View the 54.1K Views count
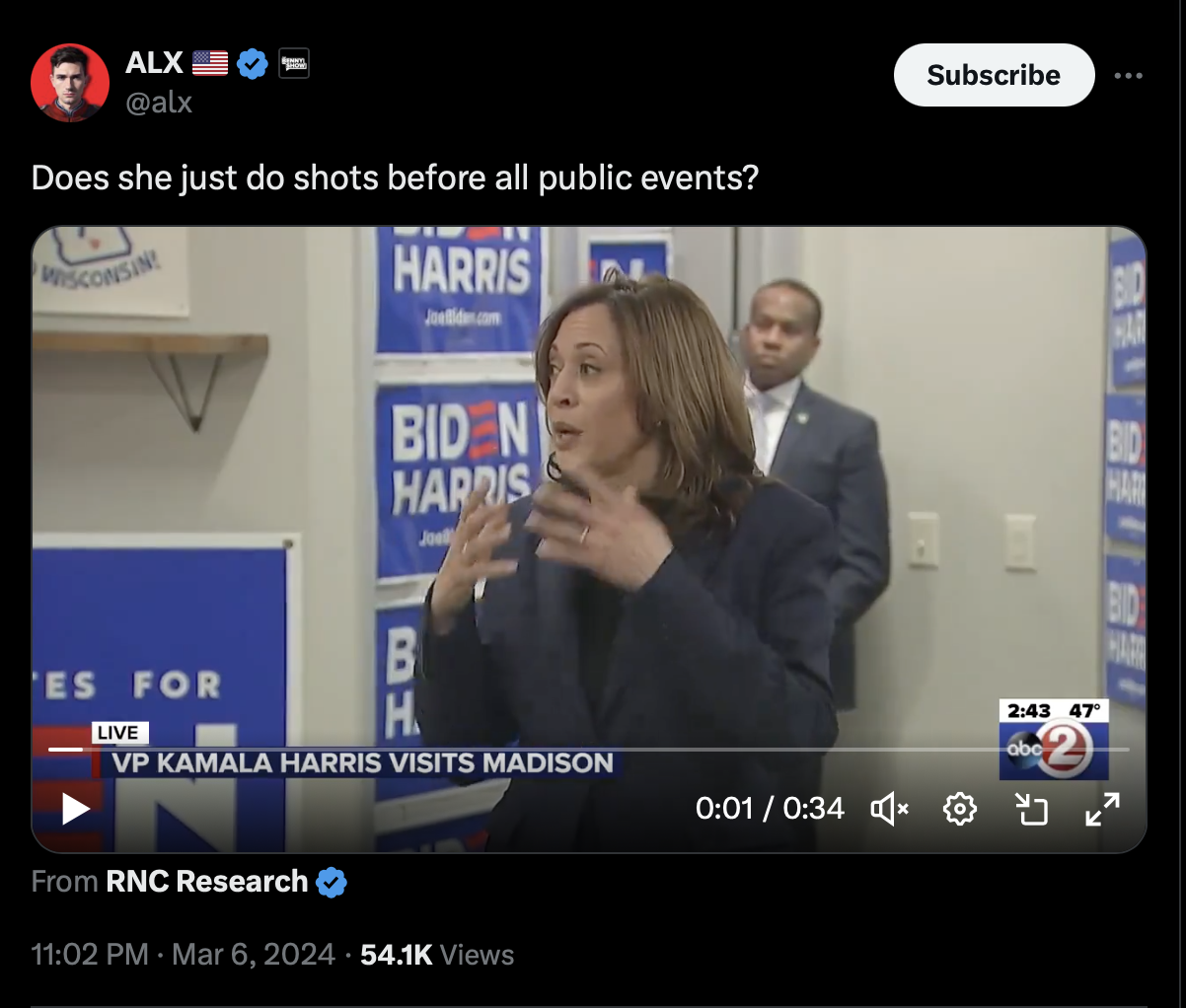The image size is (1186, 1008). coord(437,955)
